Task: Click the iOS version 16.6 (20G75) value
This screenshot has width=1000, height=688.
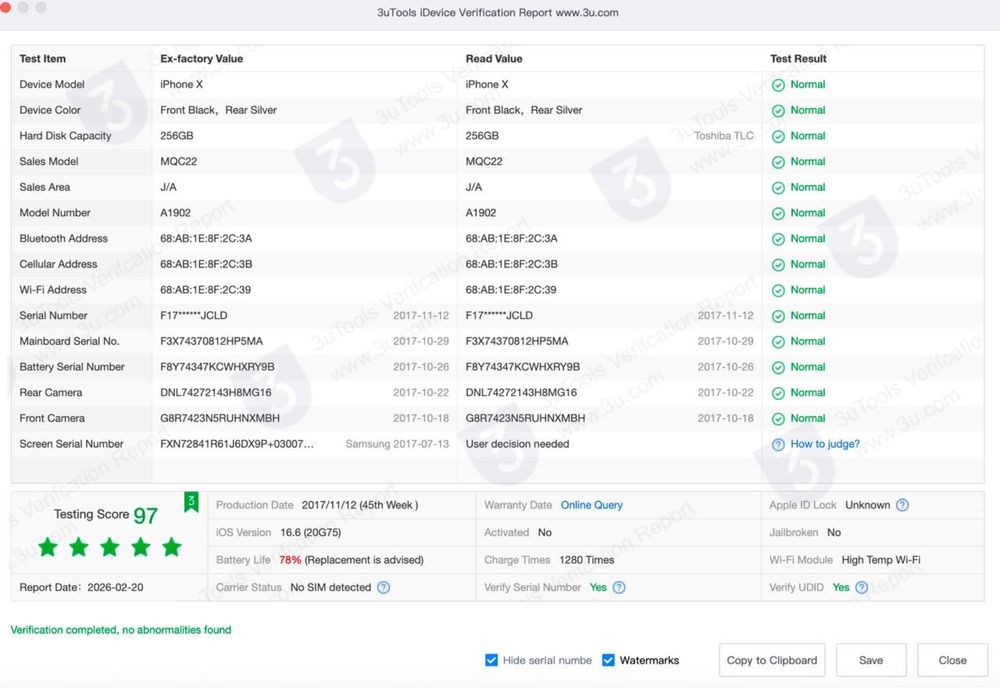Action: (311, 532)
